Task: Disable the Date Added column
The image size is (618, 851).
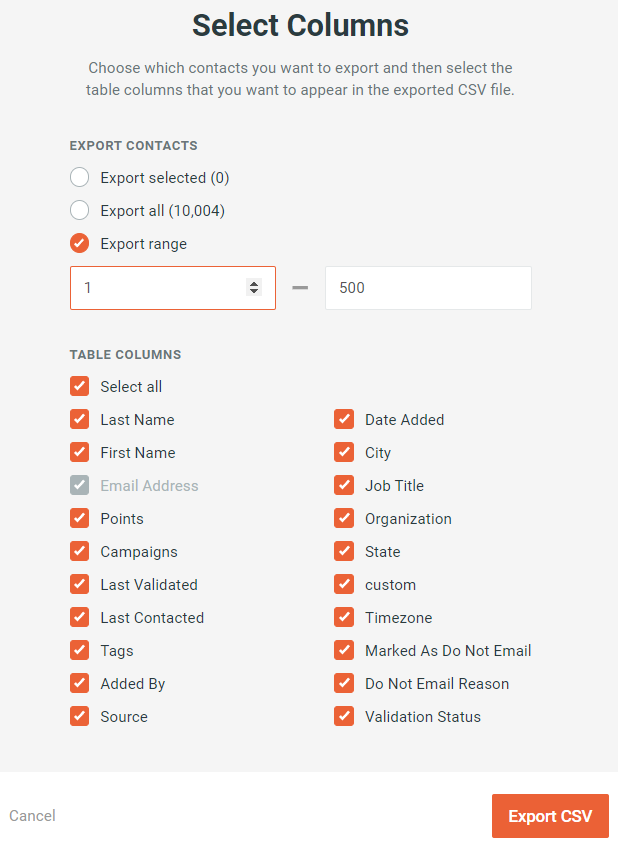Action: pos(343,419)
